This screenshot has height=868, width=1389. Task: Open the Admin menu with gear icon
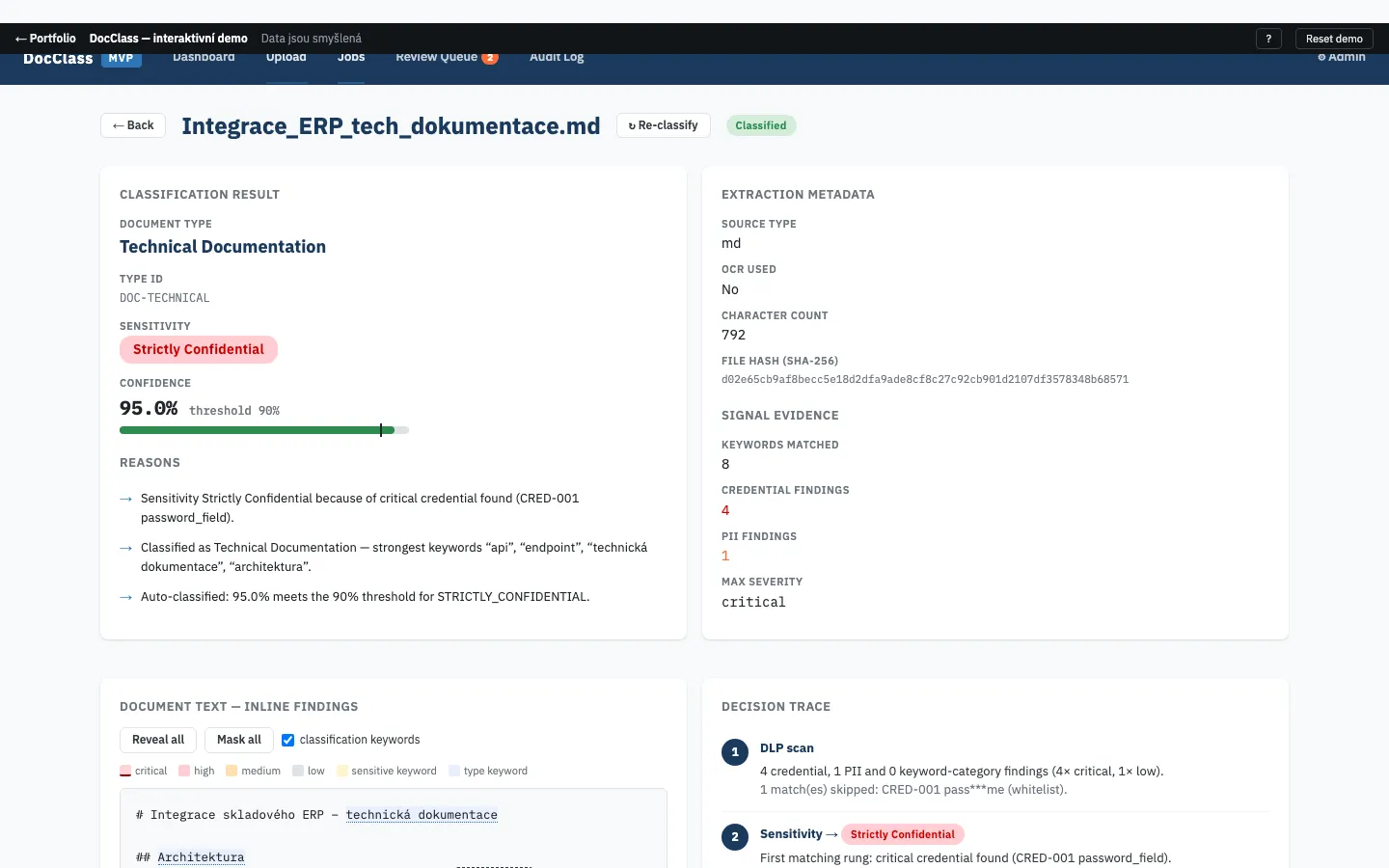pos(1342,57)
